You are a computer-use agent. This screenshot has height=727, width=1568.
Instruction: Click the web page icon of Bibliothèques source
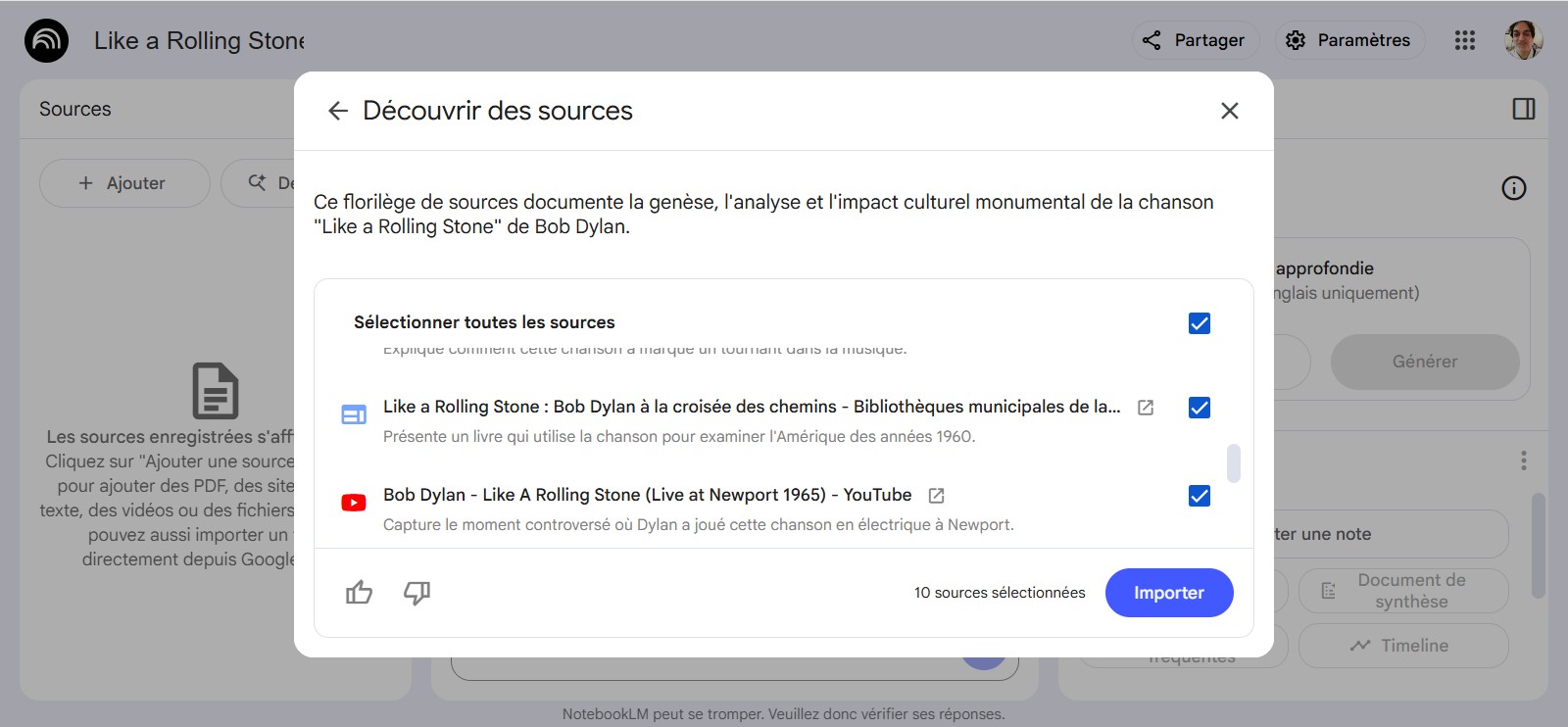(354, 414)
